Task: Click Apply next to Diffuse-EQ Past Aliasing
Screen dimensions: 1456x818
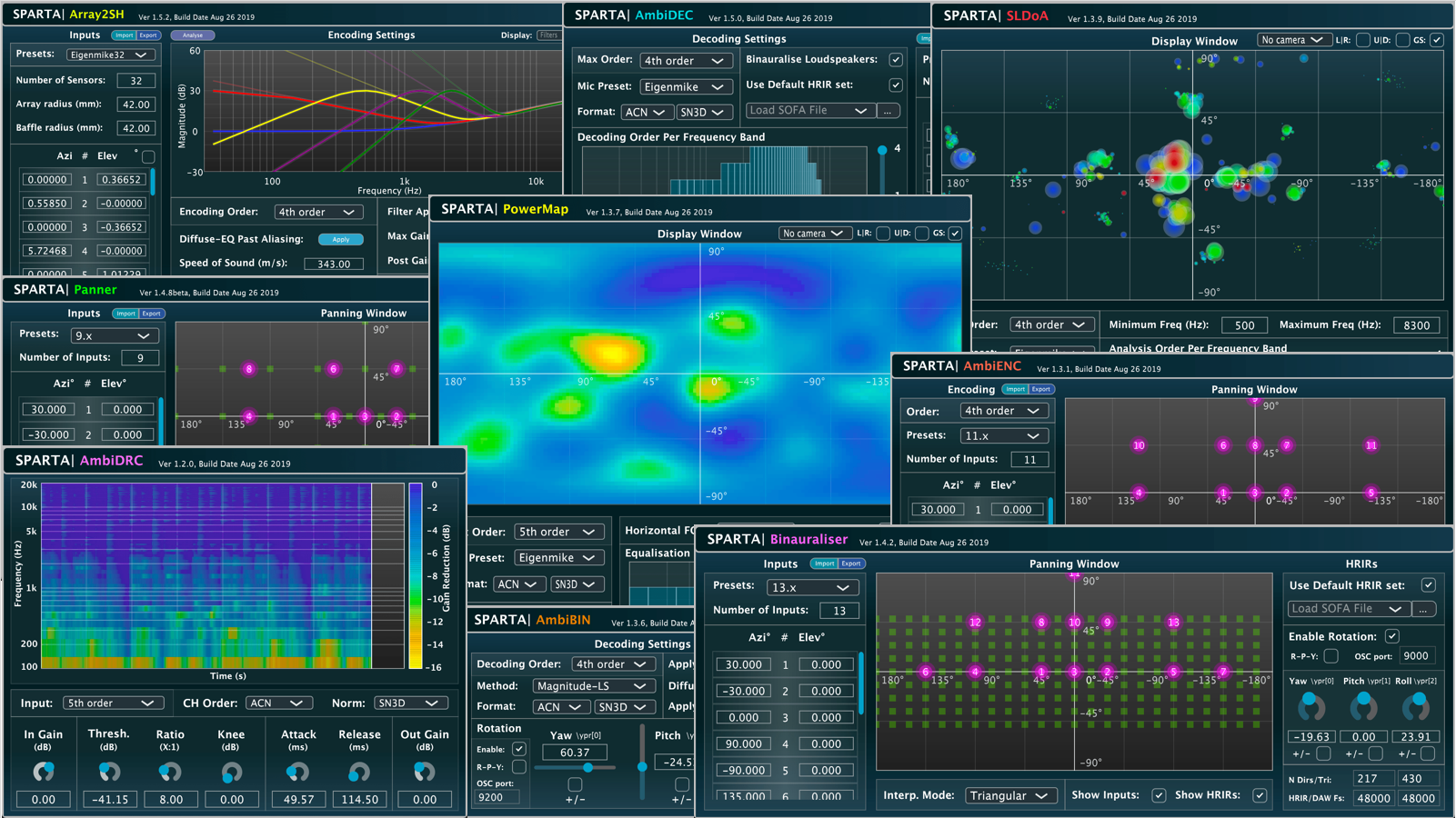Action: click(x=341, y=240)
